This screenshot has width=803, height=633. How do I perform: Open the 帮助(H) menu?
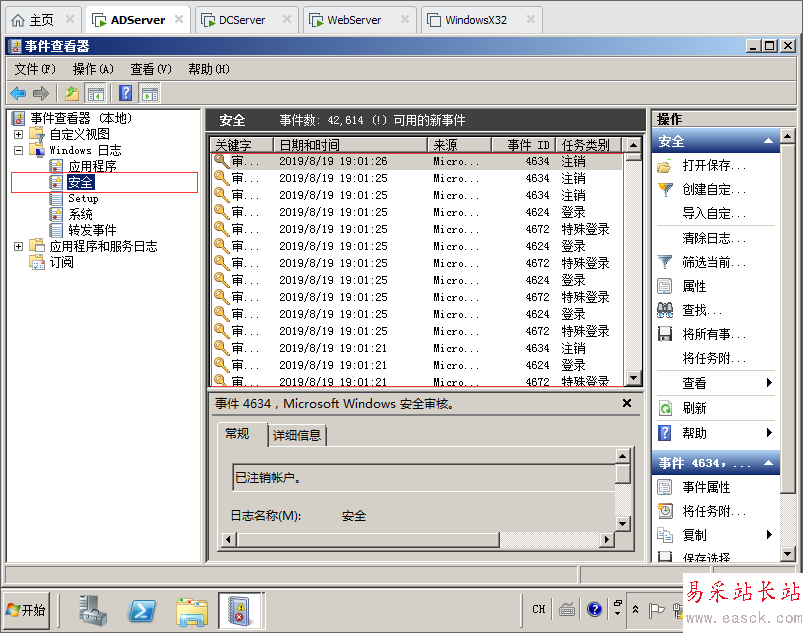tap(209, 69)
